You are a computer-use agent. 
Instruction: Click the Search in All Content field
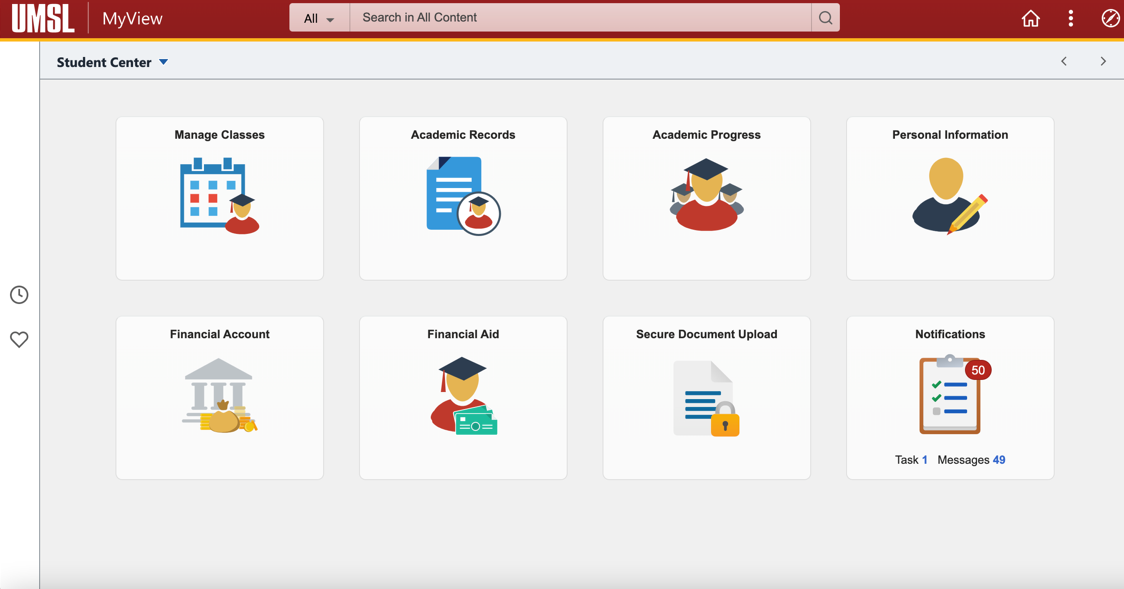click(580, 18)
